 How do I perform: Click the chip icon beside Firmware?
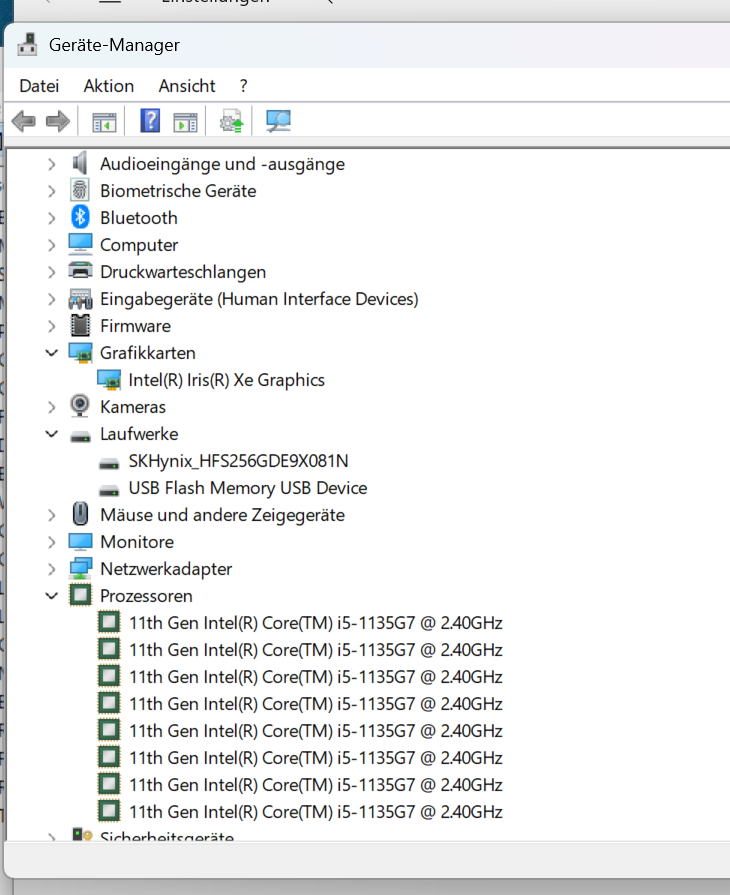pyautogui.click(x=80, y=325)
